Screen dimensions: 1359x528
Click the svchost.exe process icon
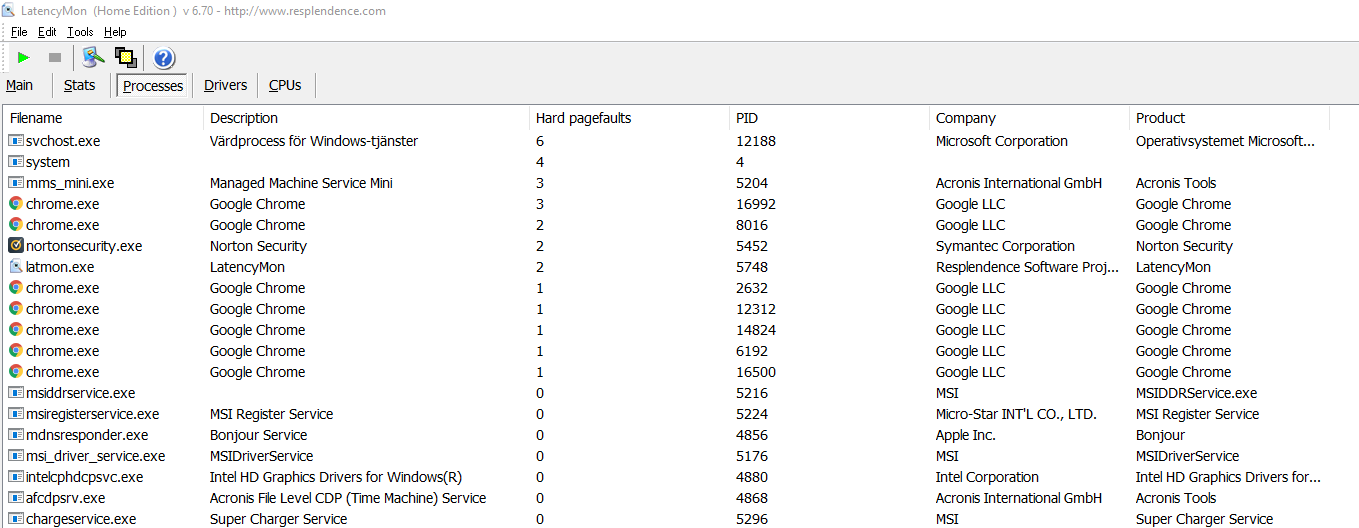click(x=16, y=141)
